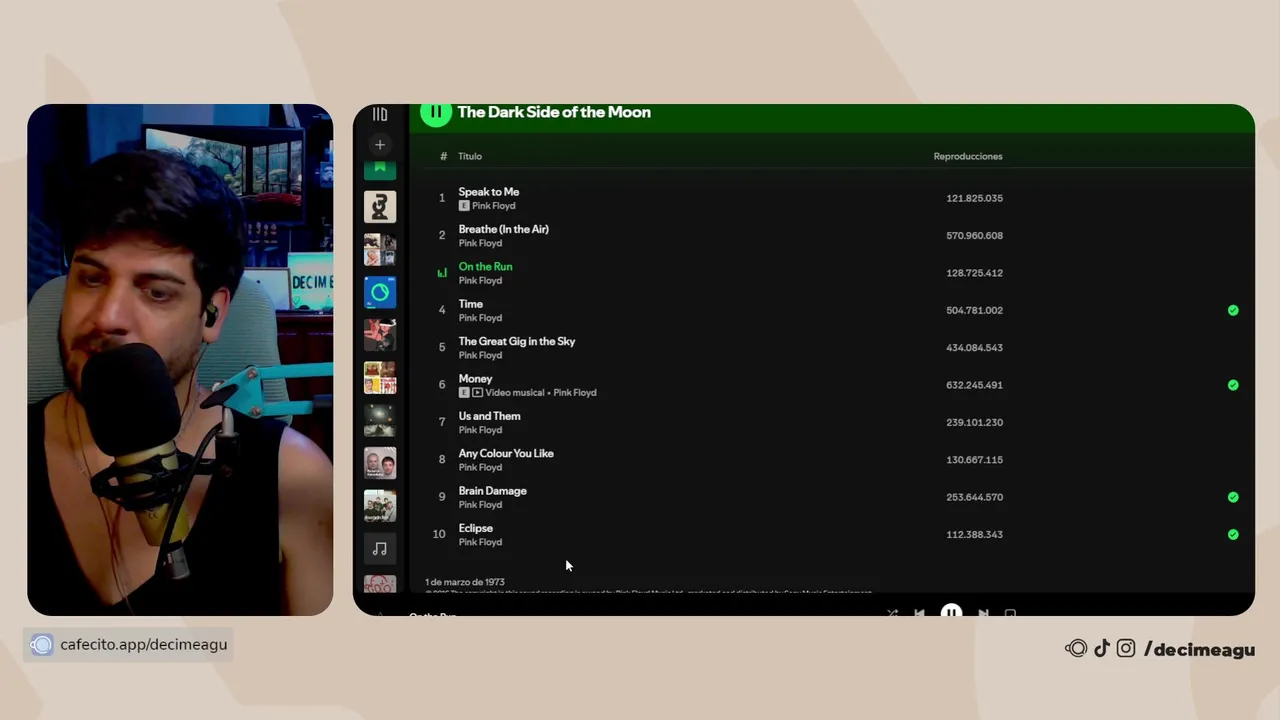Select the track Breathe (In the Air)
The height and width of the screenshot is (720, 1280).
tap(503, 229)
